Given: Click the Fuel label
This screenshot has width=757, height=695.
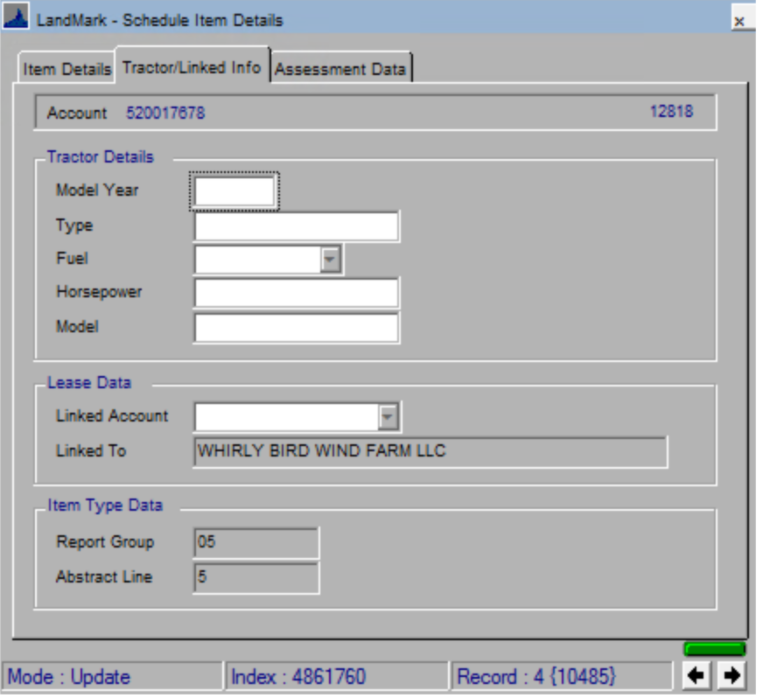Looking at the screenshot, I should tap(72, 258).
